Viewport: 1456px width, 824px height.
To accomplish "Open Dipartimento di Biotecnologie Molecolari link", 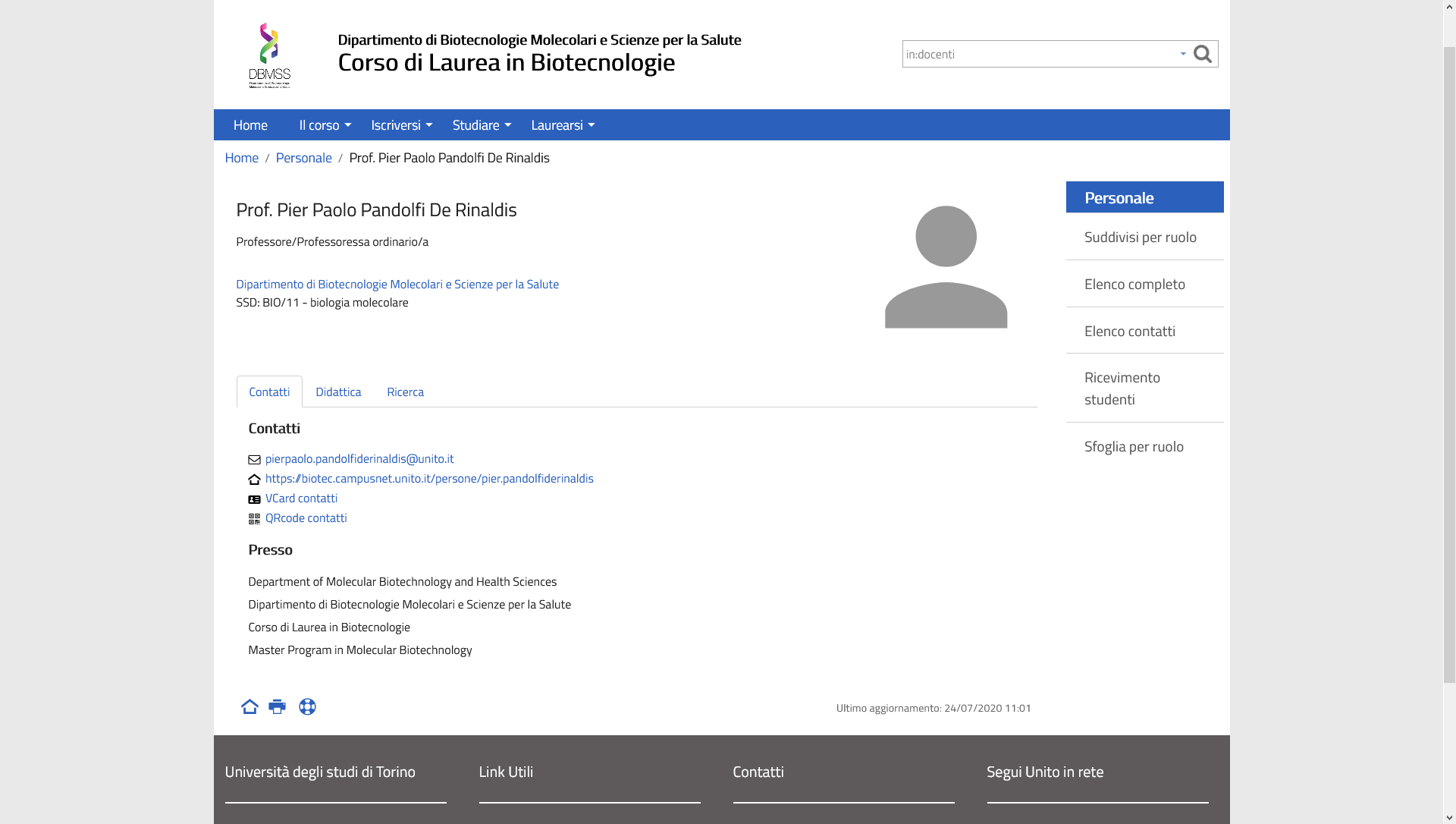I will point(397,285).
